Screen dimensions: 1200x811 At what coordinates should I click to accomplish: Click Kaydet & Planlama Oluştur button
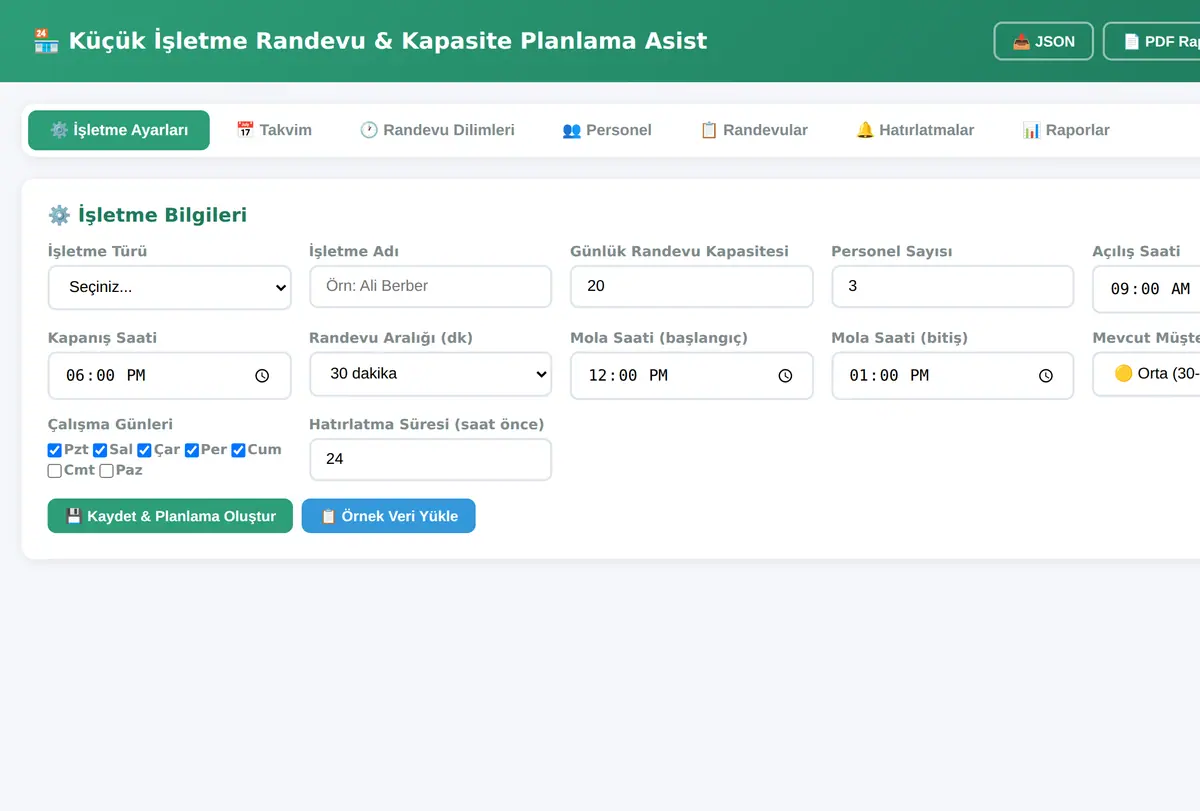170,516
